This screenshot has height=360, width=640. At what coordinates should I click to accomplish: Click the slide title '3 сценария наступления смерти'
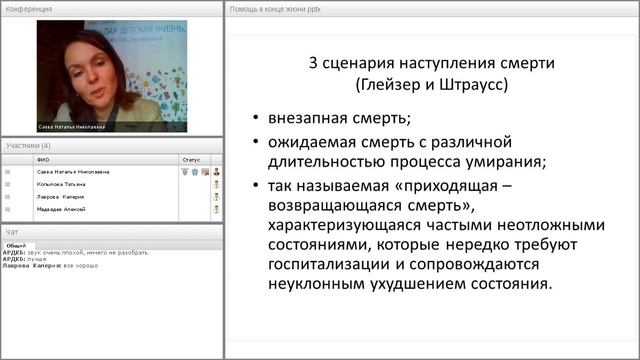coord(432,63)
